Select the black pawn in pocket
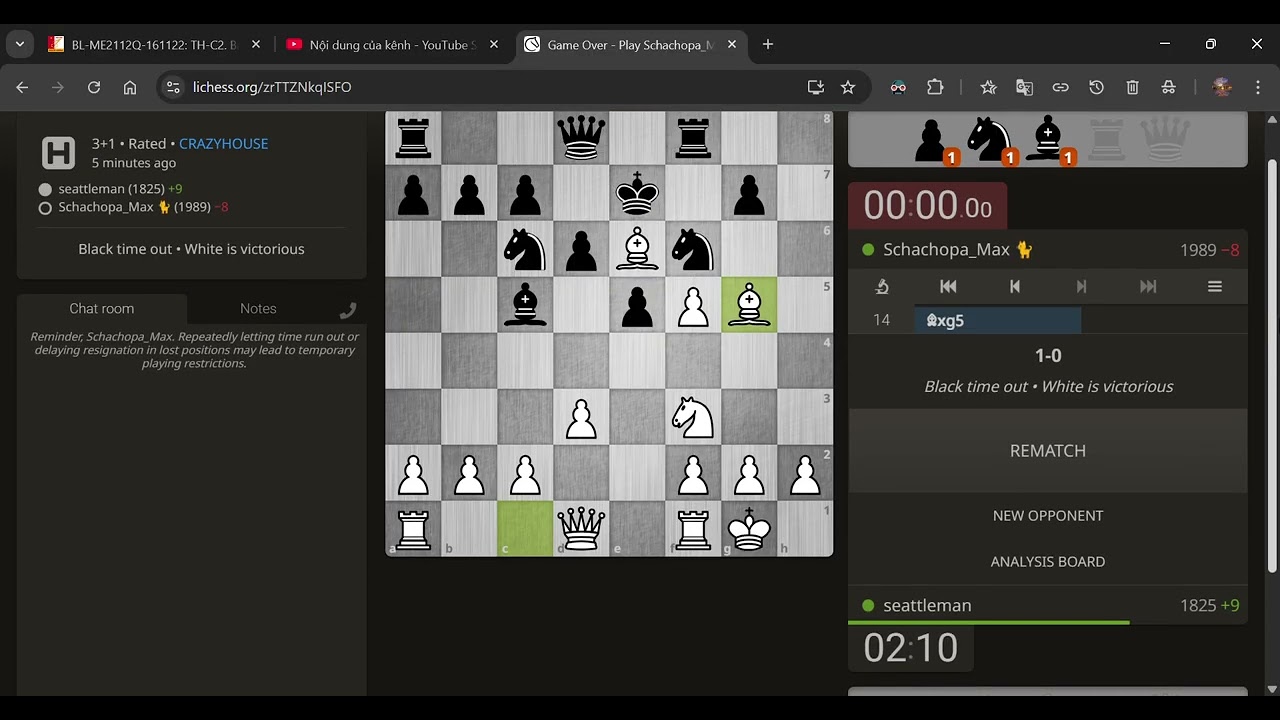Image resolution: width=1280 pixels, height=720 pixels. (x=932, y=141)
